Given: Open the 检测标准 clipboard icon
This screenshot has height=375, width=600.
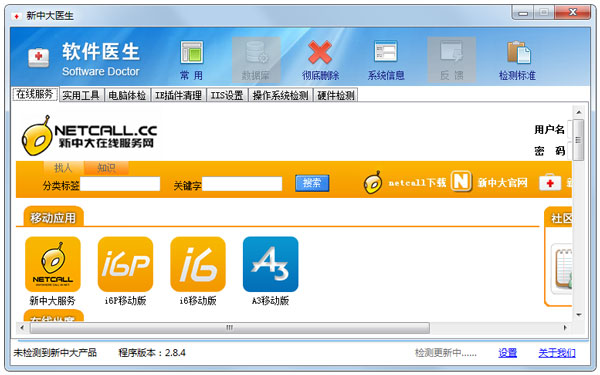Looking at the screenshot, I should [x=517, y=60].
